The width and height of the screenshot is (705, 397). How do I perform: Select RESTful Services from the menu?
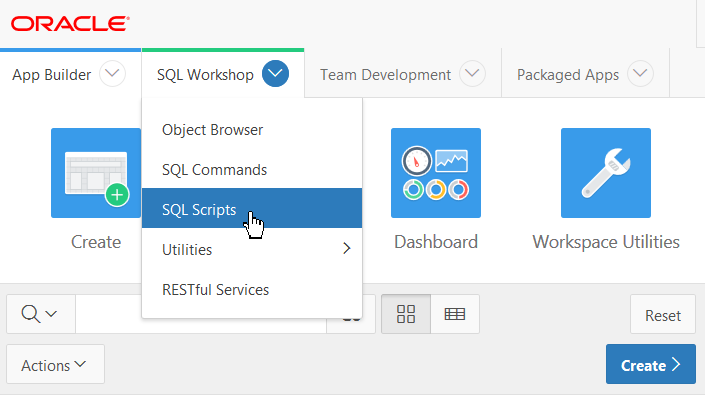(252, 290)
